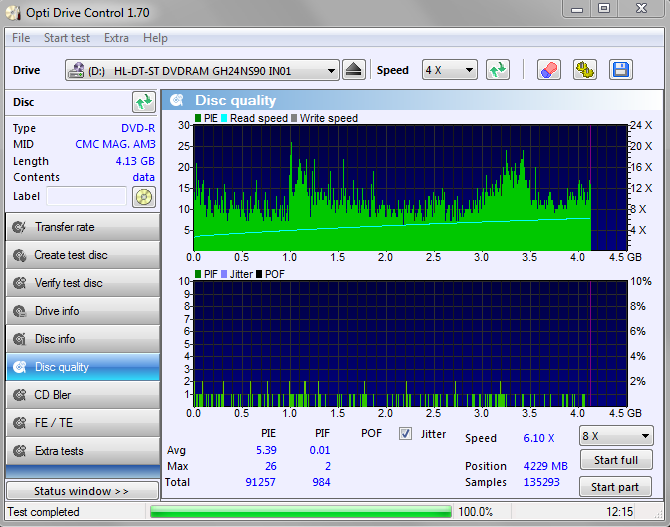670x527 pixels.
Task: Click the disc label icon next to Label field
Action: (144, 197)
